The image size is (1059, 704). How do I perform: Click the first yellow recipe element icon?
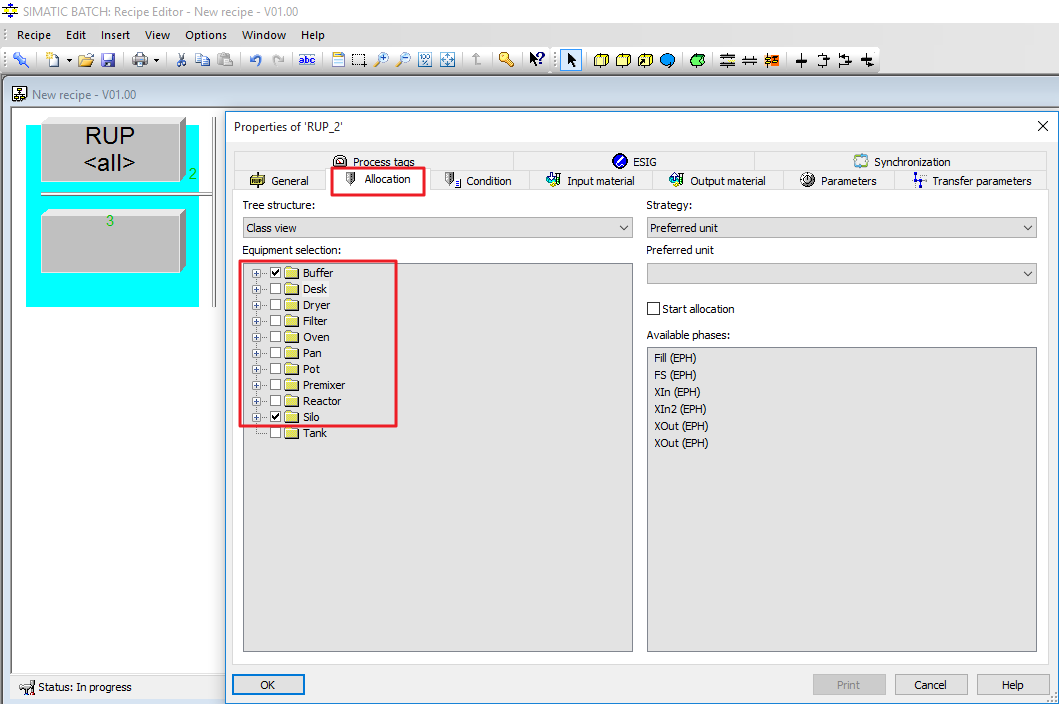click(x=601, y=60)
